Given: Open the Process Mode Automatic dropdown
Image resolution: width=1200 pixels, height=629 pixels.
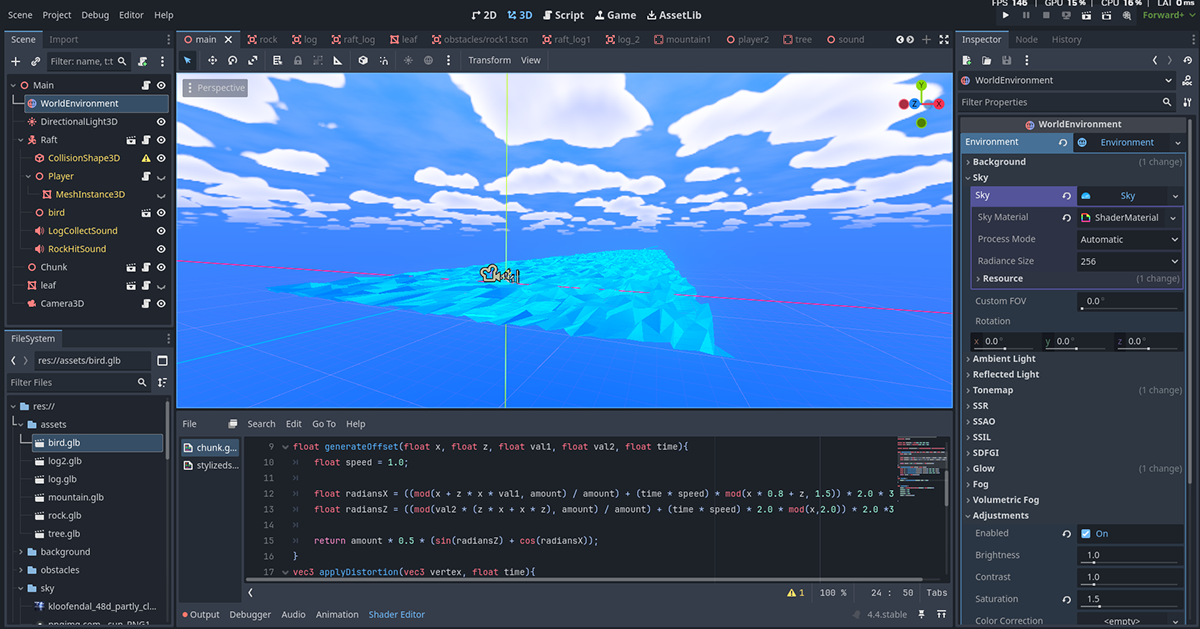Looking at the screenshot, I should (x=1128, y=240).
